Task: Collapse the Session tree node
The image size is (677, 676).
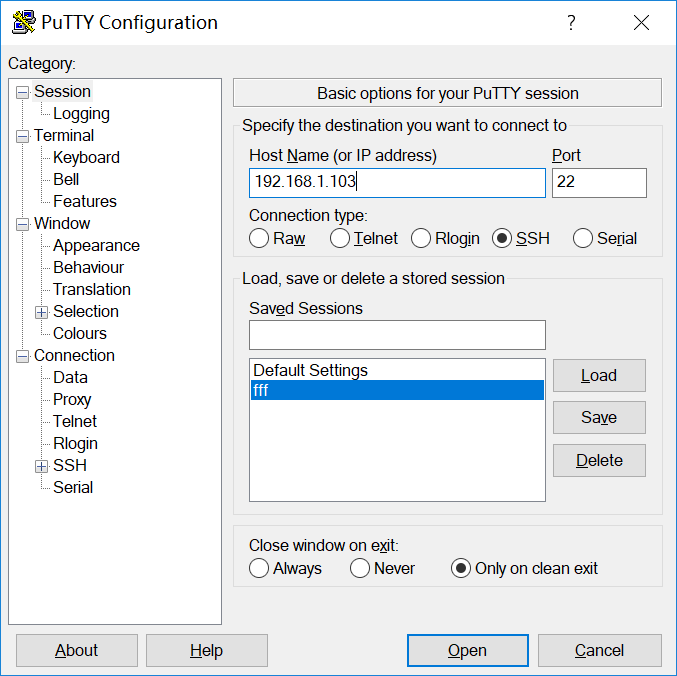Action: [x=22, y=92]
